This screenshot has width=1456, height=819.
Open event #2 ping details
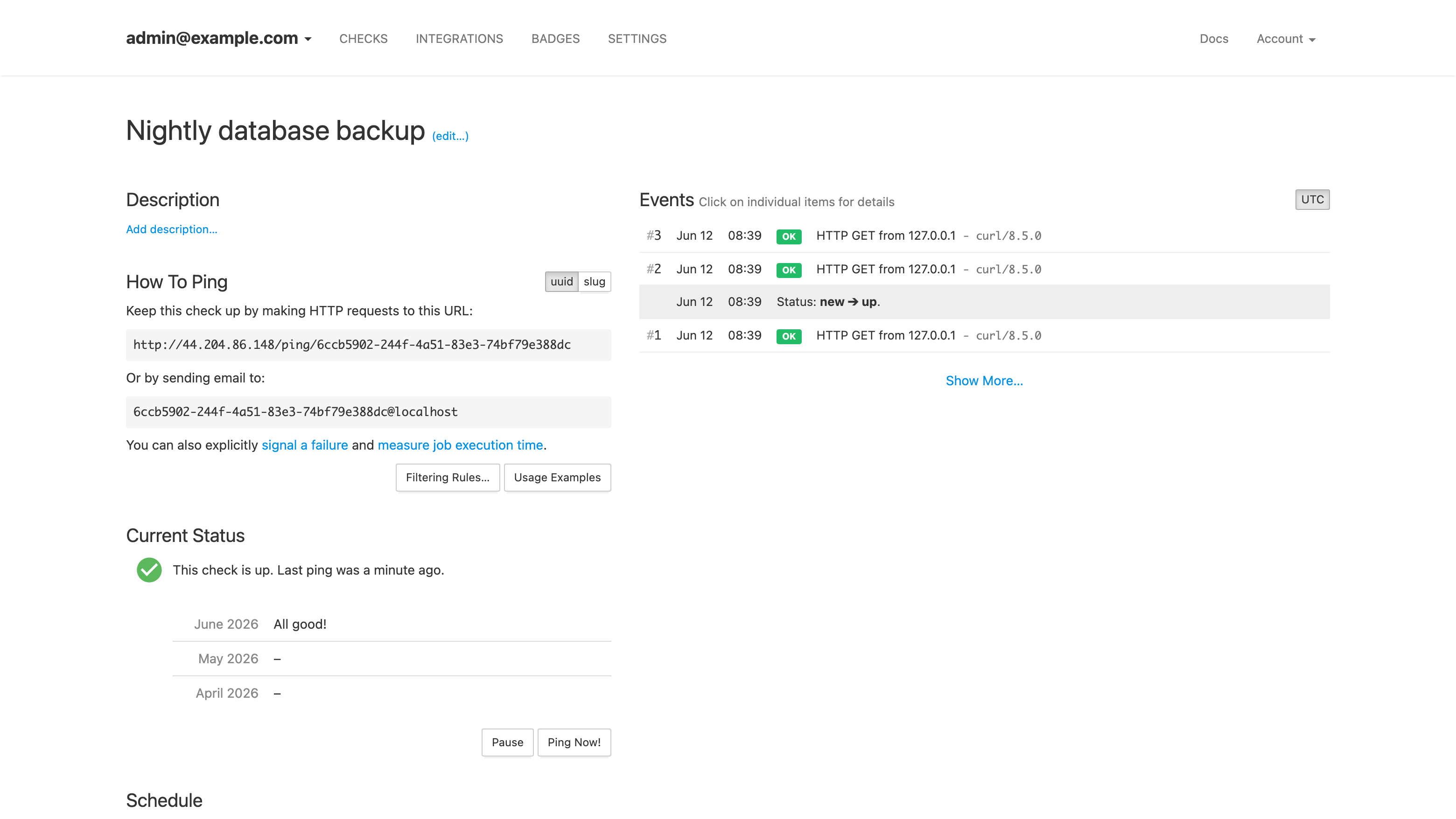tap(984, 269)
